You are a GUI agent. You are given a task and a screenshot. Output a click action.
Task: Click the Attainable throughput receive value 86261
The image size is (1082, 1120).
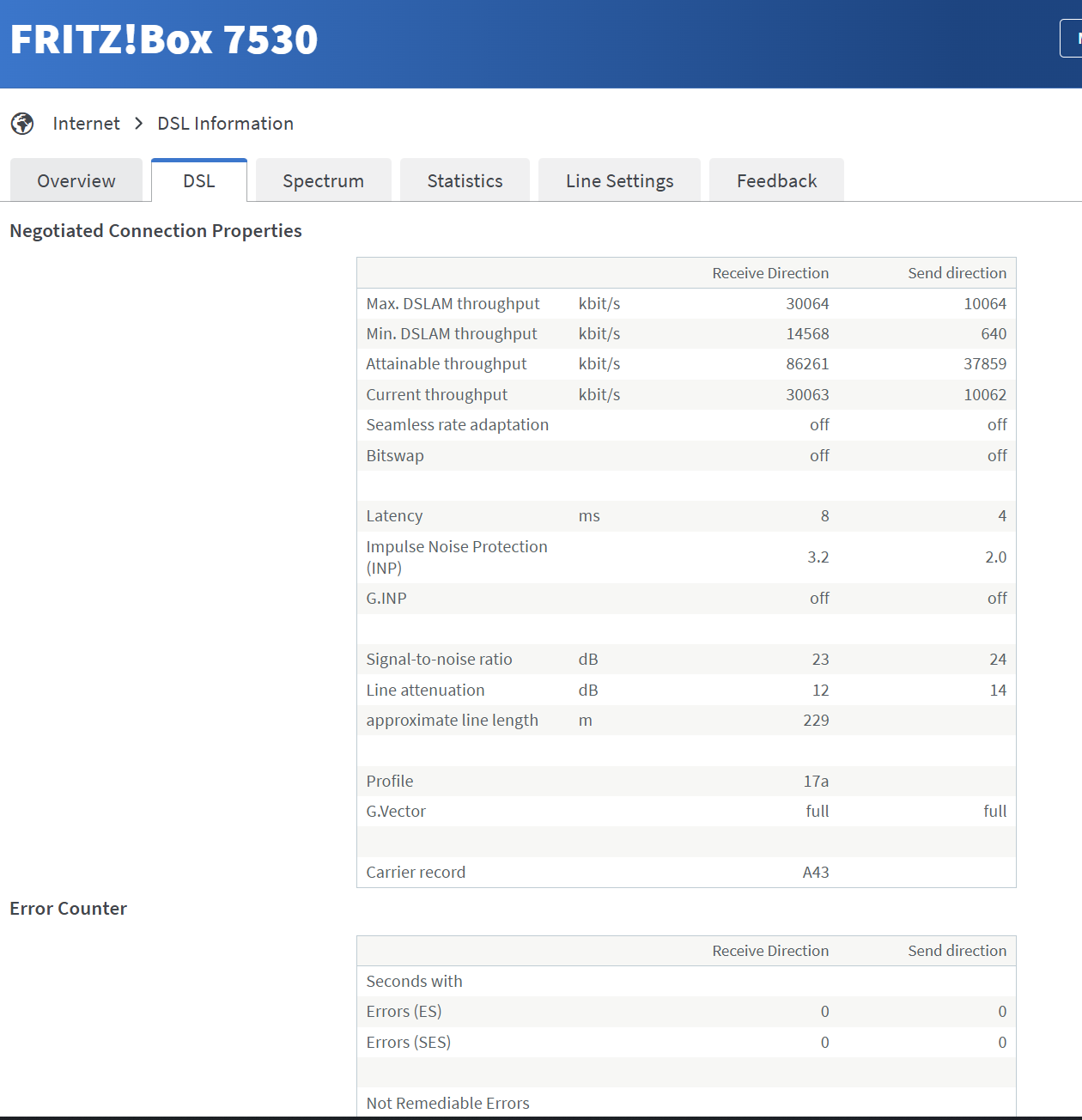pos(807,364)
